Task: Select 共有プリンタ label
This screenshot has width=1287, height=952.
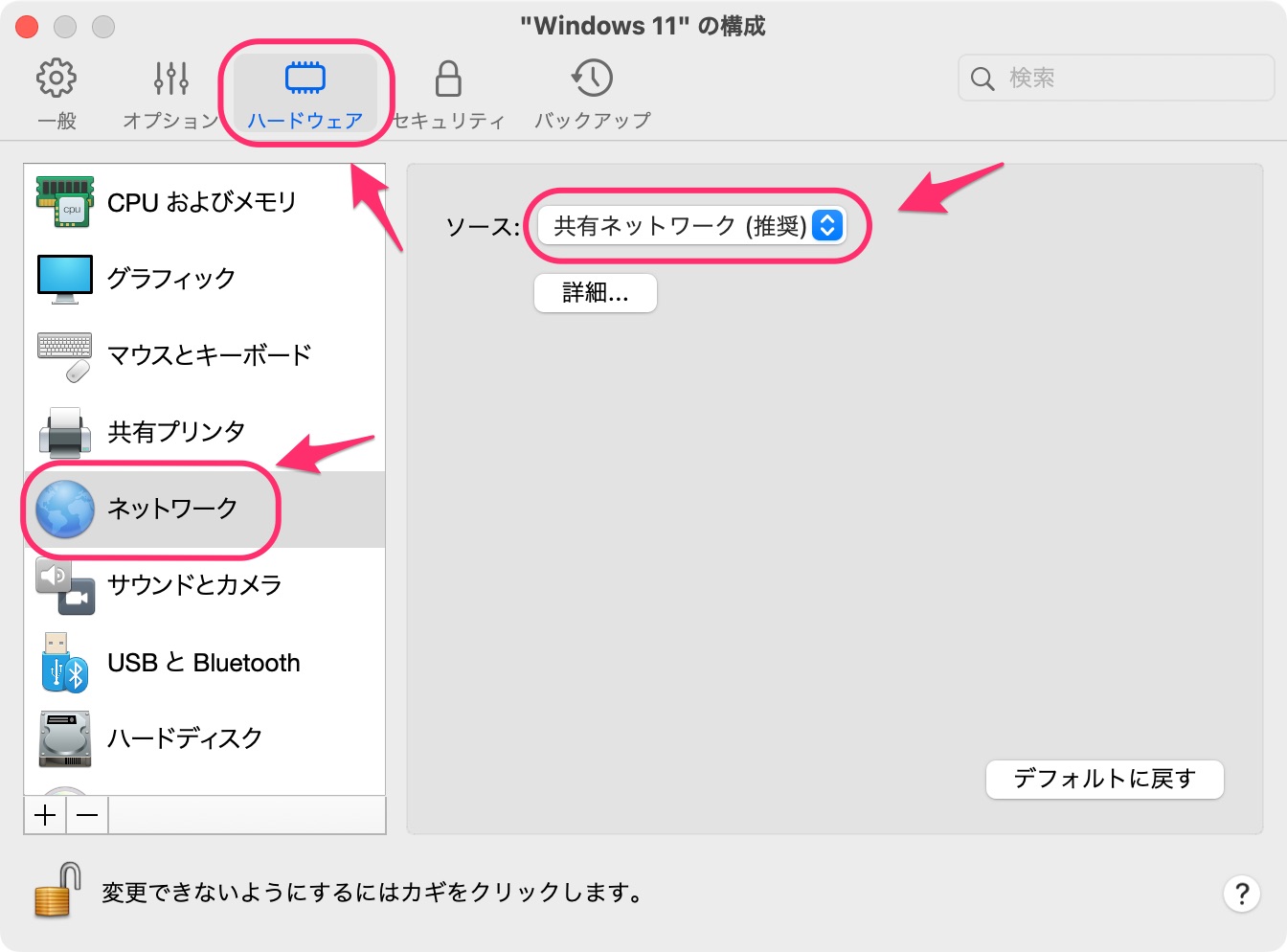Action: tap(176, 432)
